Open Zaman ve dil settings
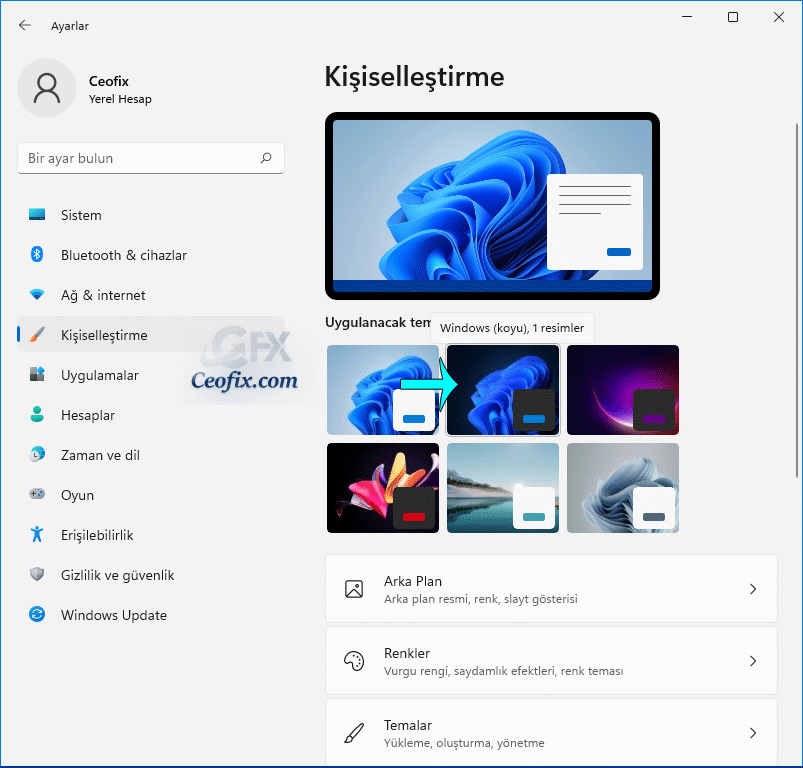This screenshot has width=803, height=768. click(x=151, y=454)
